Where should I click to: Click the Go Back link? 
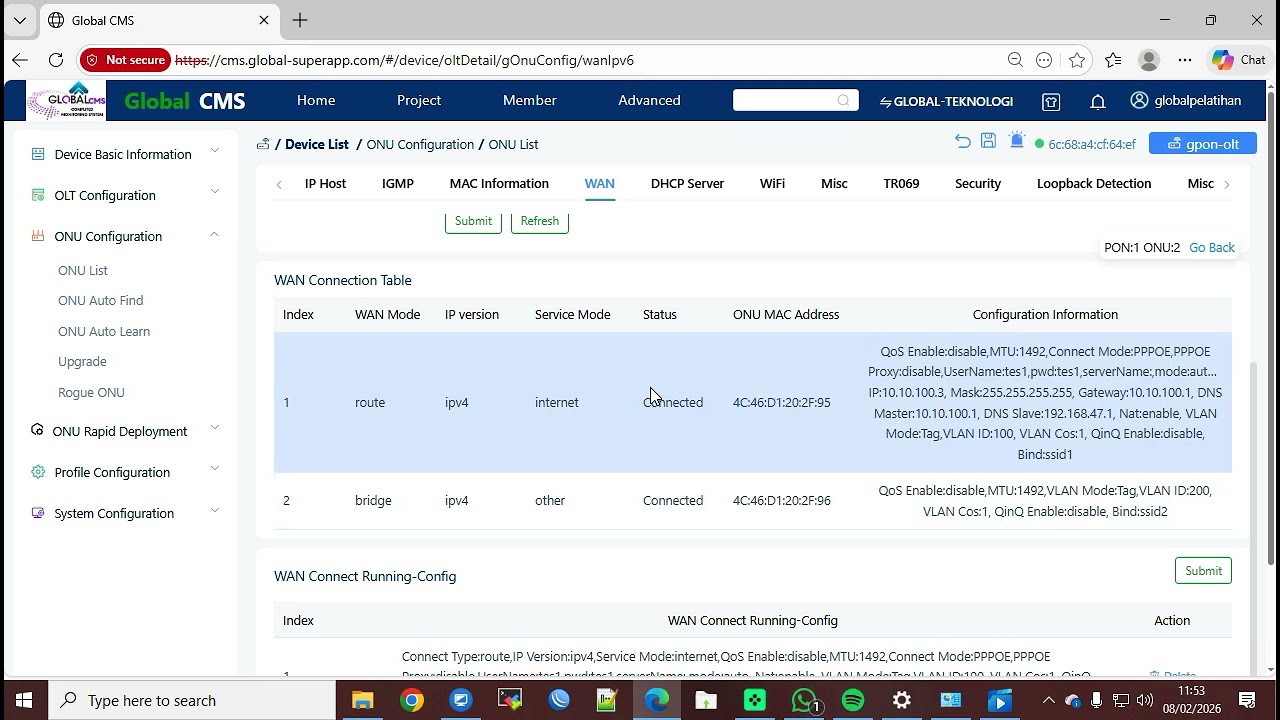(x=1212, y=247)
